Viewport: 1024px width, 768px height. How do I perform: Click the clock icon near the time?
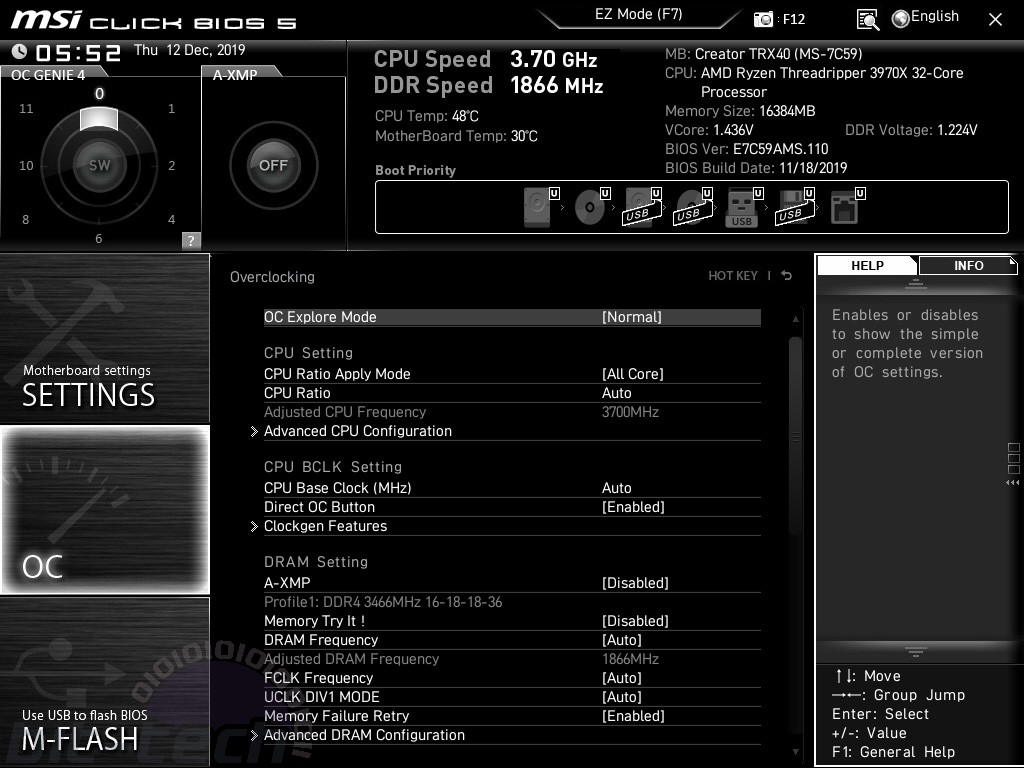click(x=20, y=51)
